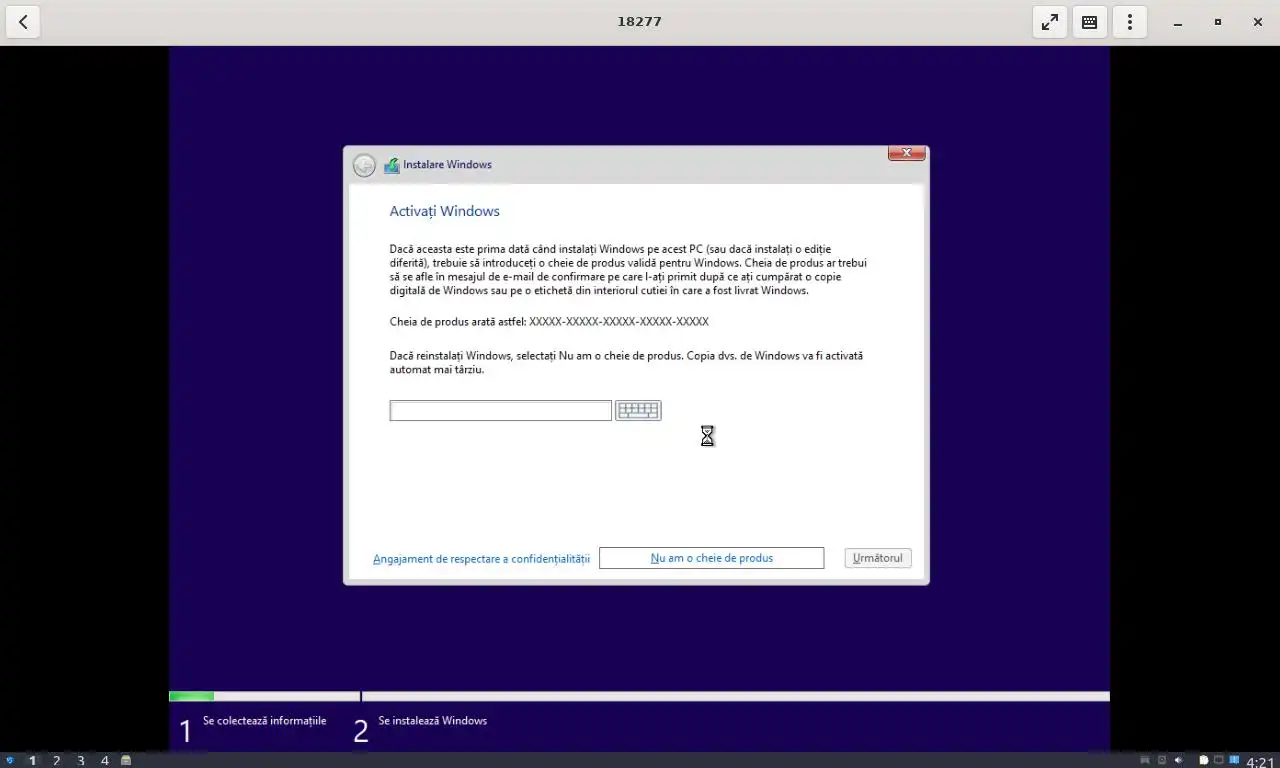This screenshot has width=1280, height=768.
Task: Open Angajament de respectare a confidențialității link
Action: point(481,559)
